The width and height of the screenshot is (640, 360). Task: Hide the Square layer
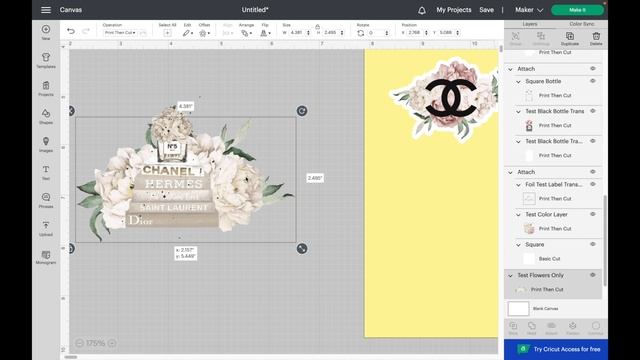pyautogui.click(x=593, y=244)
